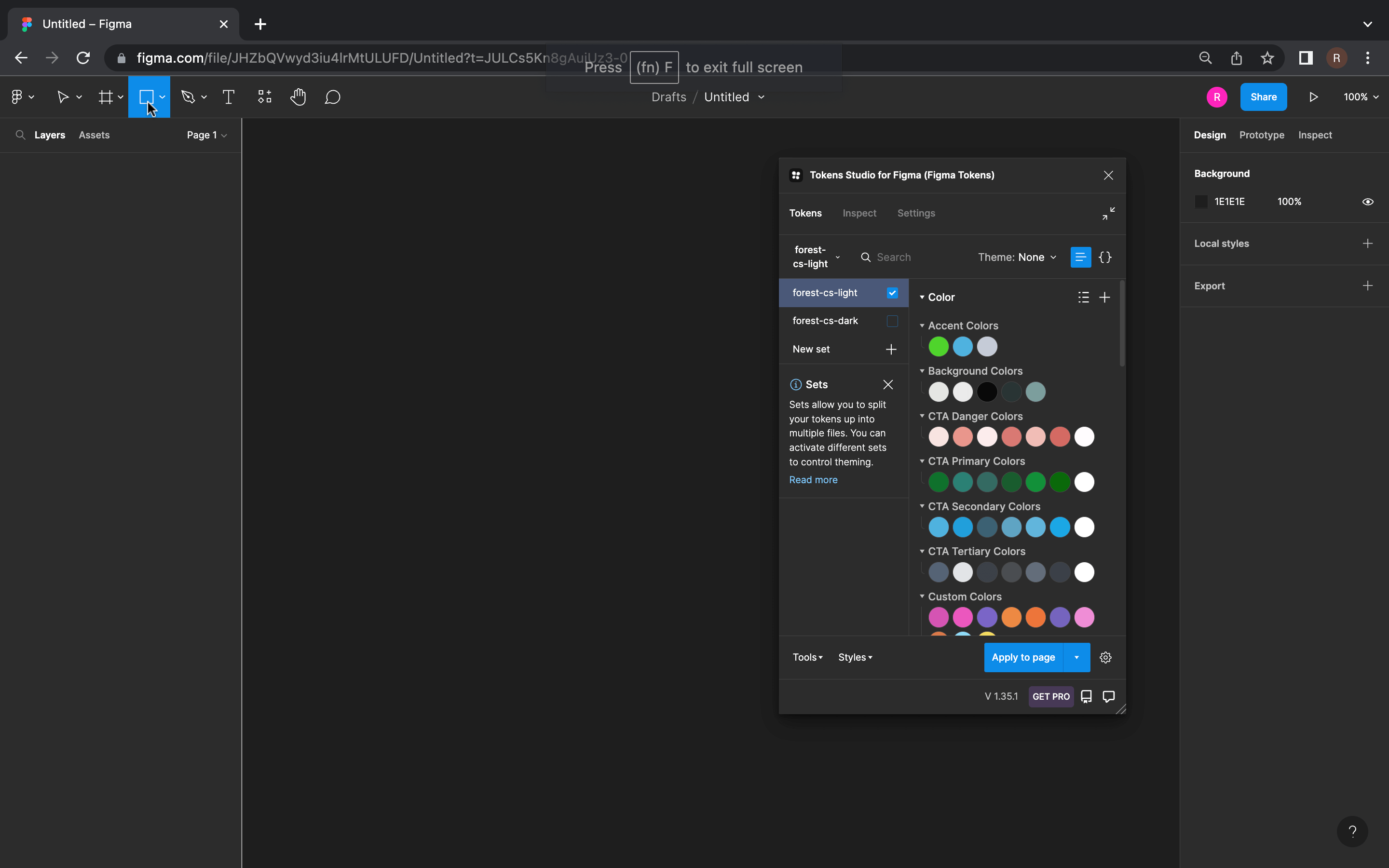Collapse the Color token group
This screenshot has width=1389, height=868.
point(922,298)
